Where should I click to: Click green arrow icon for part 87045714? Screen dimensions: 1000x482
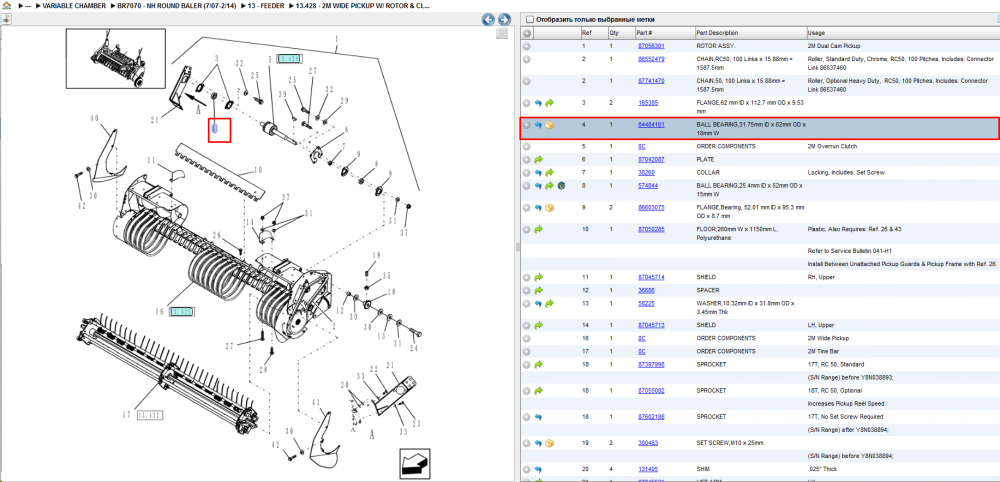(x=538, y=277)
